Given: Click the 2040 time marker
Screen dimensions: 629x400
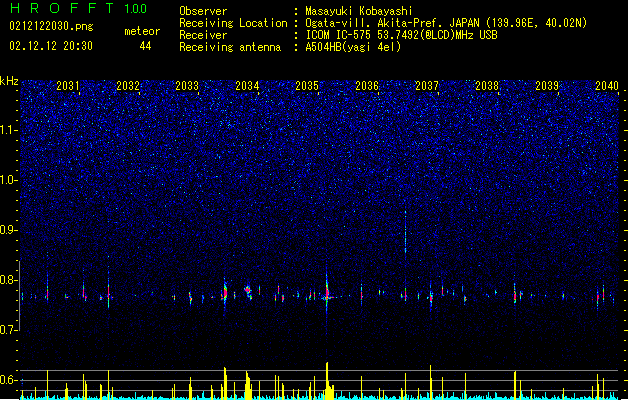Looking at the screenshot, I should click(x=607, y=86).
